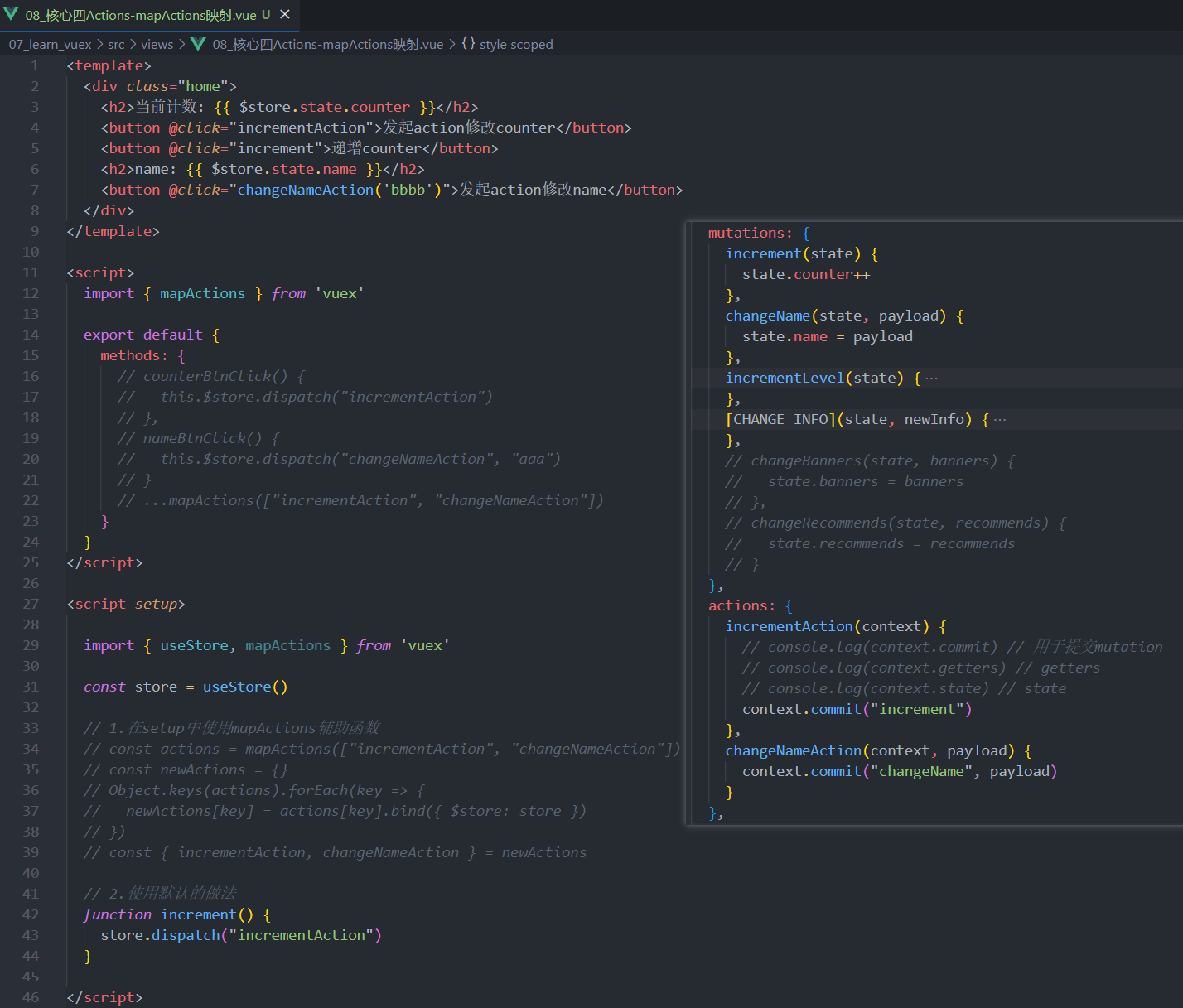The width and height of the screenshot is (1183, 1008).
Task: Click the Vue icon in the breadcrumb
Action: pyautogui.click(x=198, y=44)
